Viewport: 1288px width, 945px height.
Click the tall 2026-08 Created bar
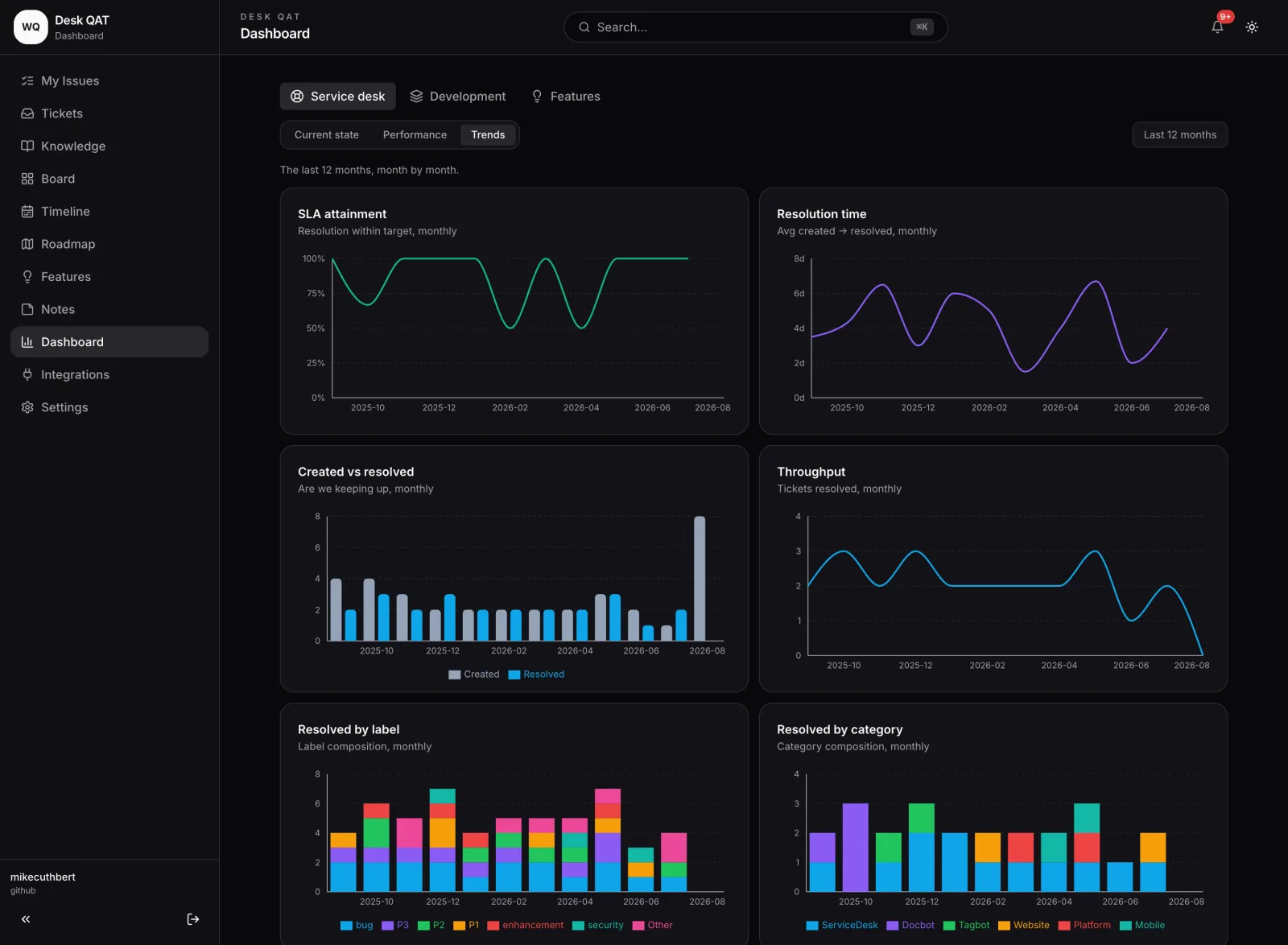700,578
